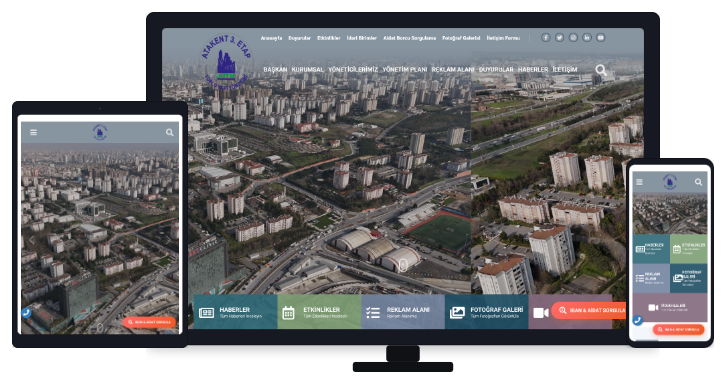Open İletişim Formu top menu link
Viewport: 726px width, 384px height.
tap(503, 38)
